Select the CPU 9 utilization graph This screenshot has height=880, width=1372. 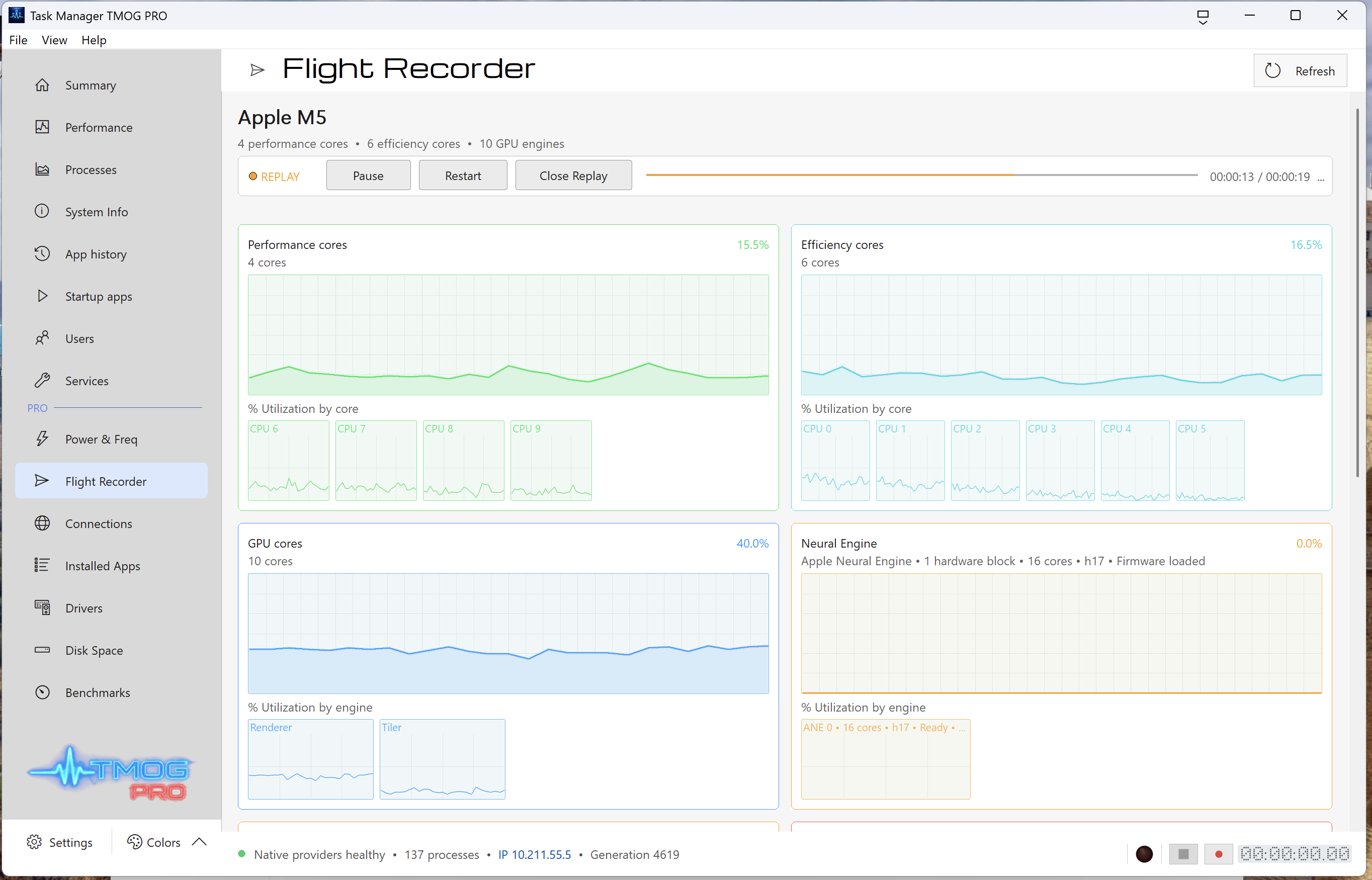(x=551, y=461)
